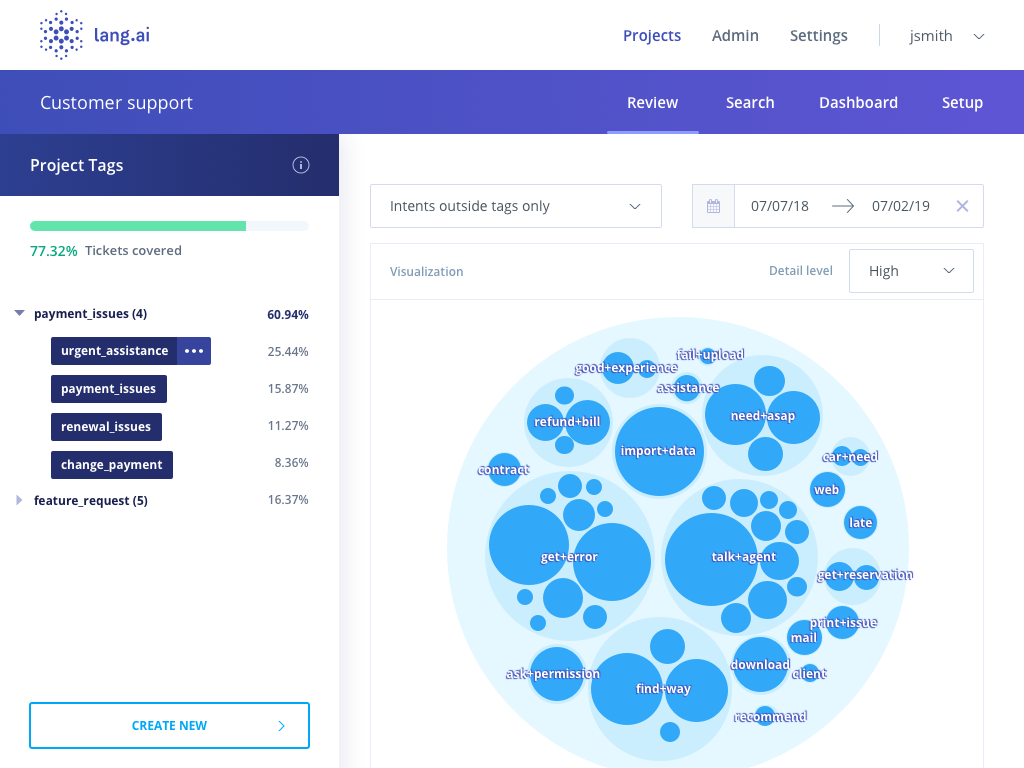Click the tickets covered progress bar
The height and width of the screenshot is (768, 1024).
(x=169, y=226)
